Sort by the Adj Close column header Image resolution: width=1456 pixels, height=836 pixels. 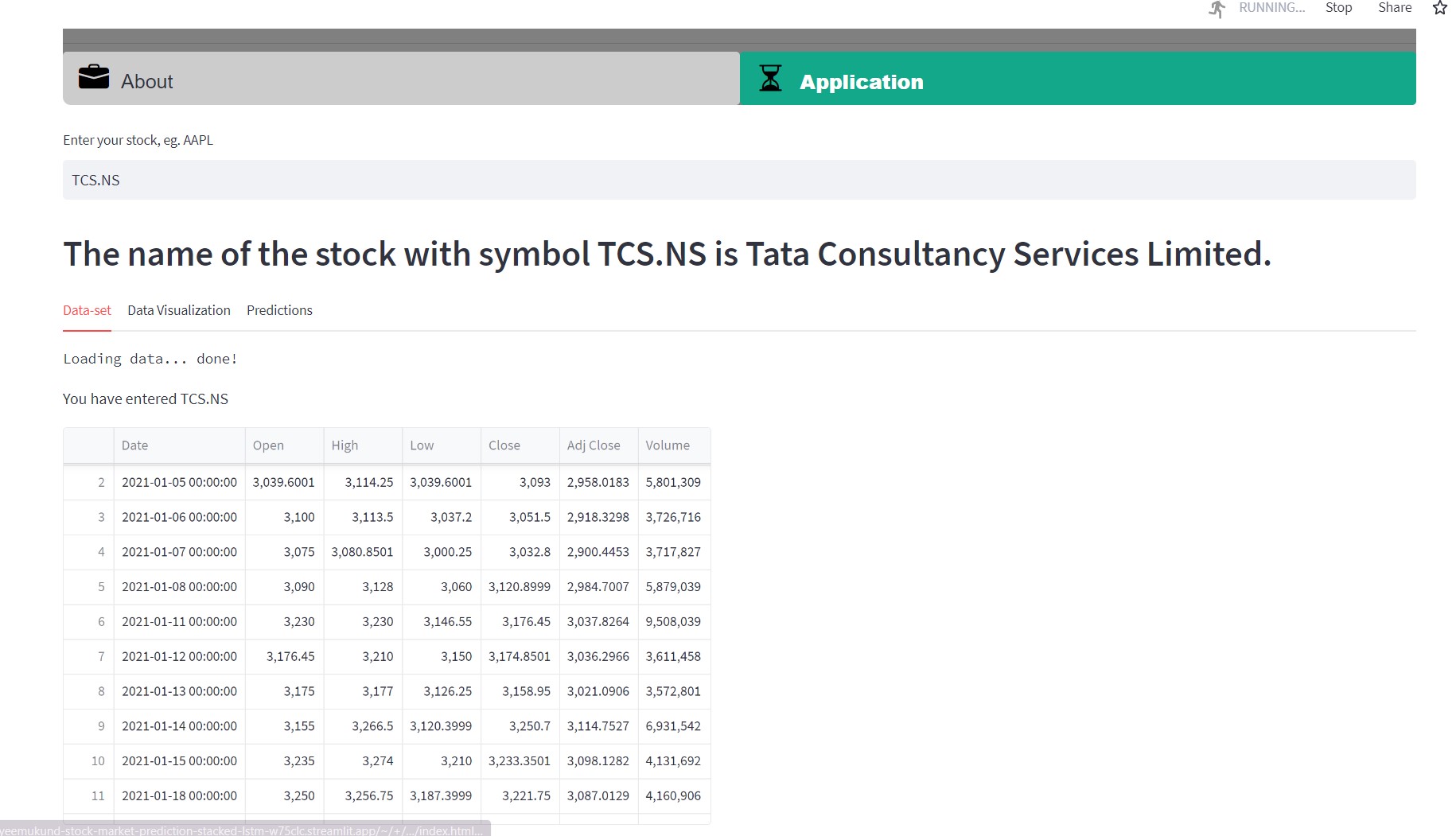coord(599,445)
